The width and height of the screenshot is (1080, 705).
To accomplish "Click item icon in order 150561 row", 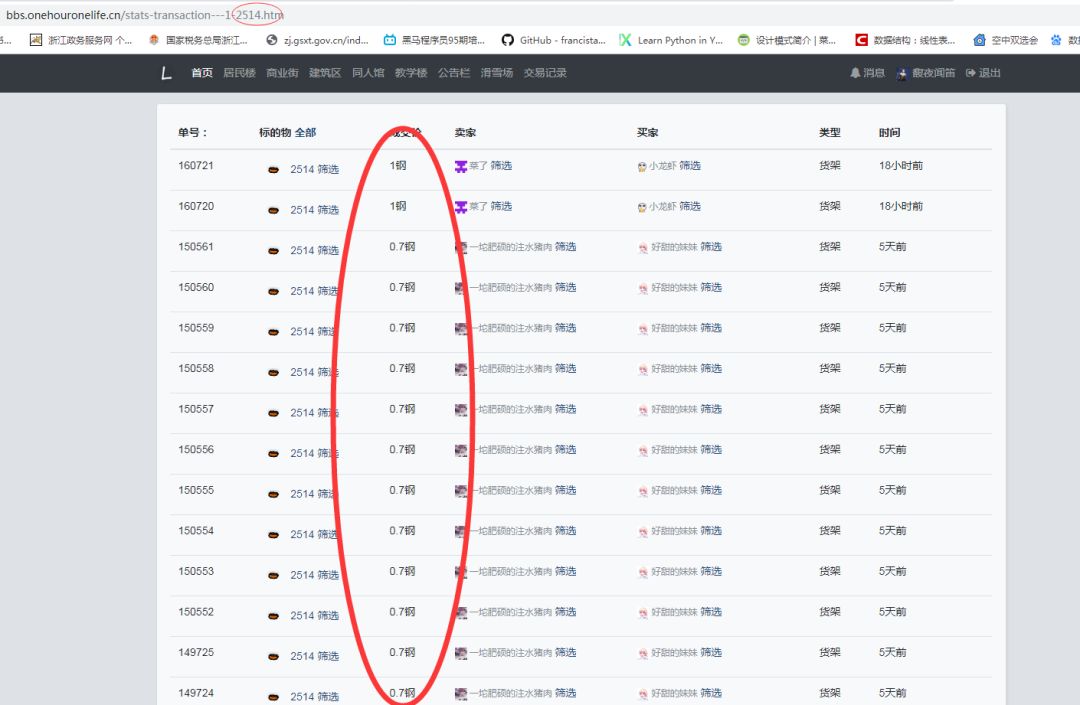I will (273, 251).
